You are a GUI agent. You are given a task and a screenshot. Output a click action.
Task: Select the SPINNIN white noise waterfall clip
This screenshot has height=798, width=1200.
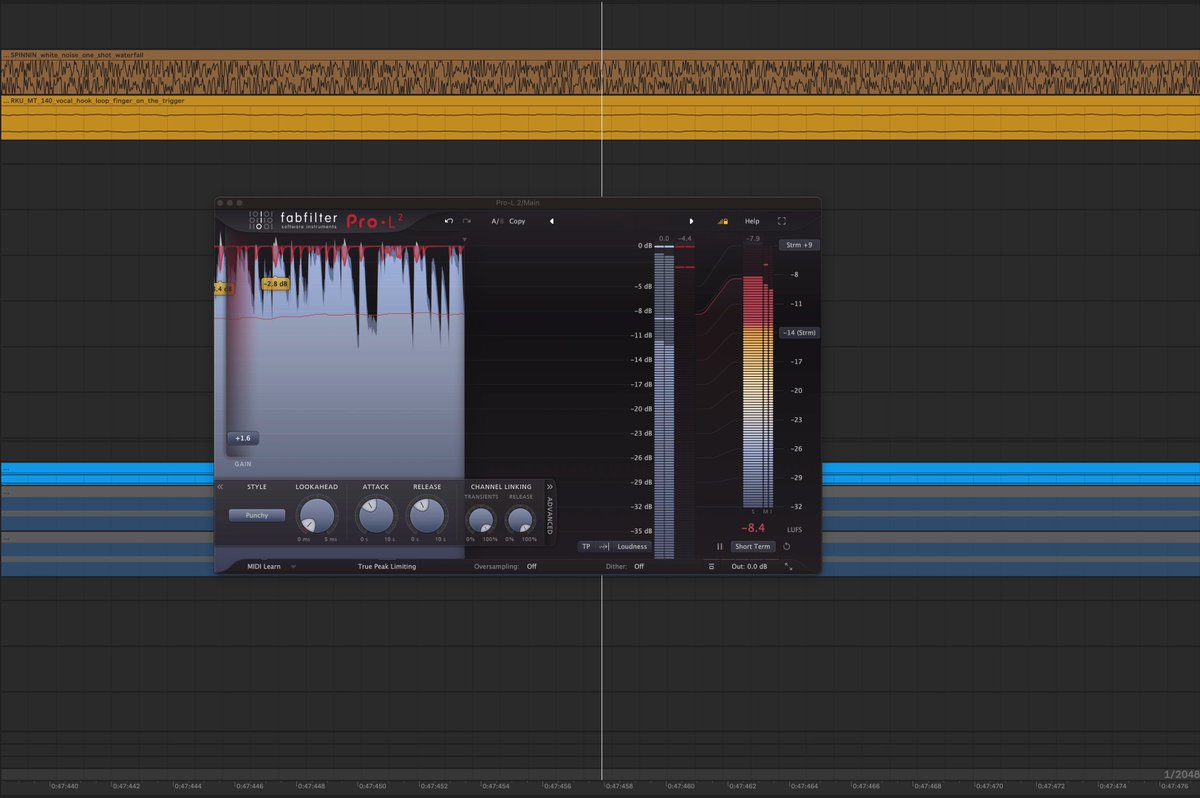[x=600, y=72]
